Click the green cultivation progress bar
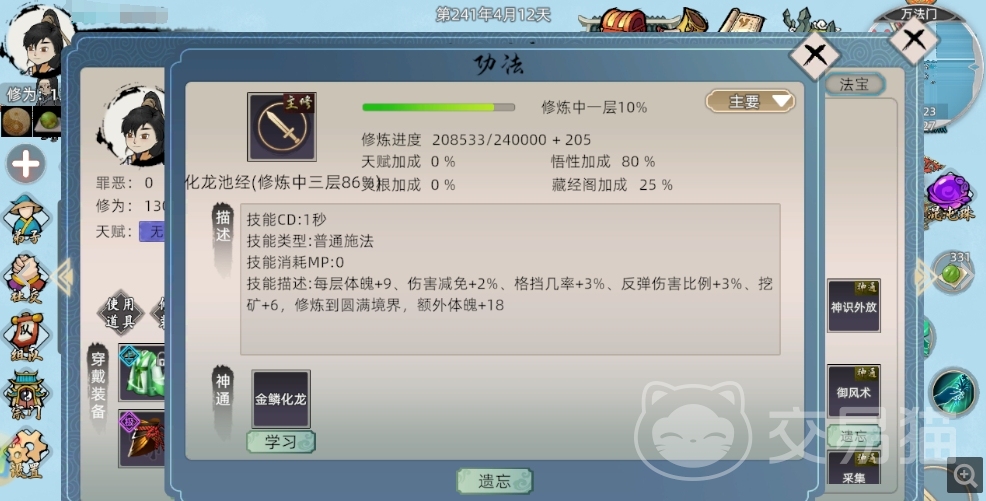Viewport: 986px width, 501px height. [438, 107]
